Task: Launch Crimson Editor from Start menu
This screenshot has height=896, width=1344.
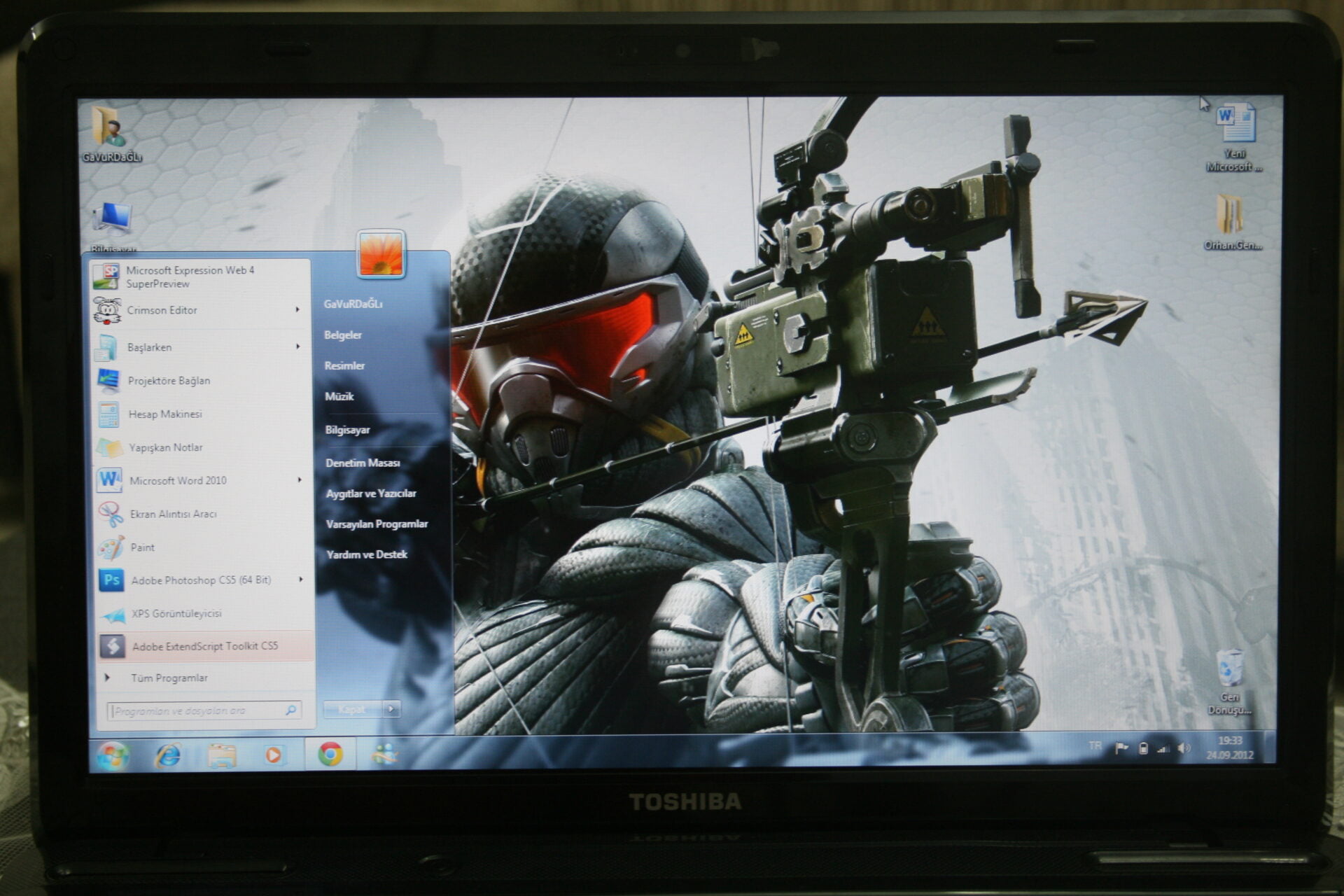Action: (201, 310)
